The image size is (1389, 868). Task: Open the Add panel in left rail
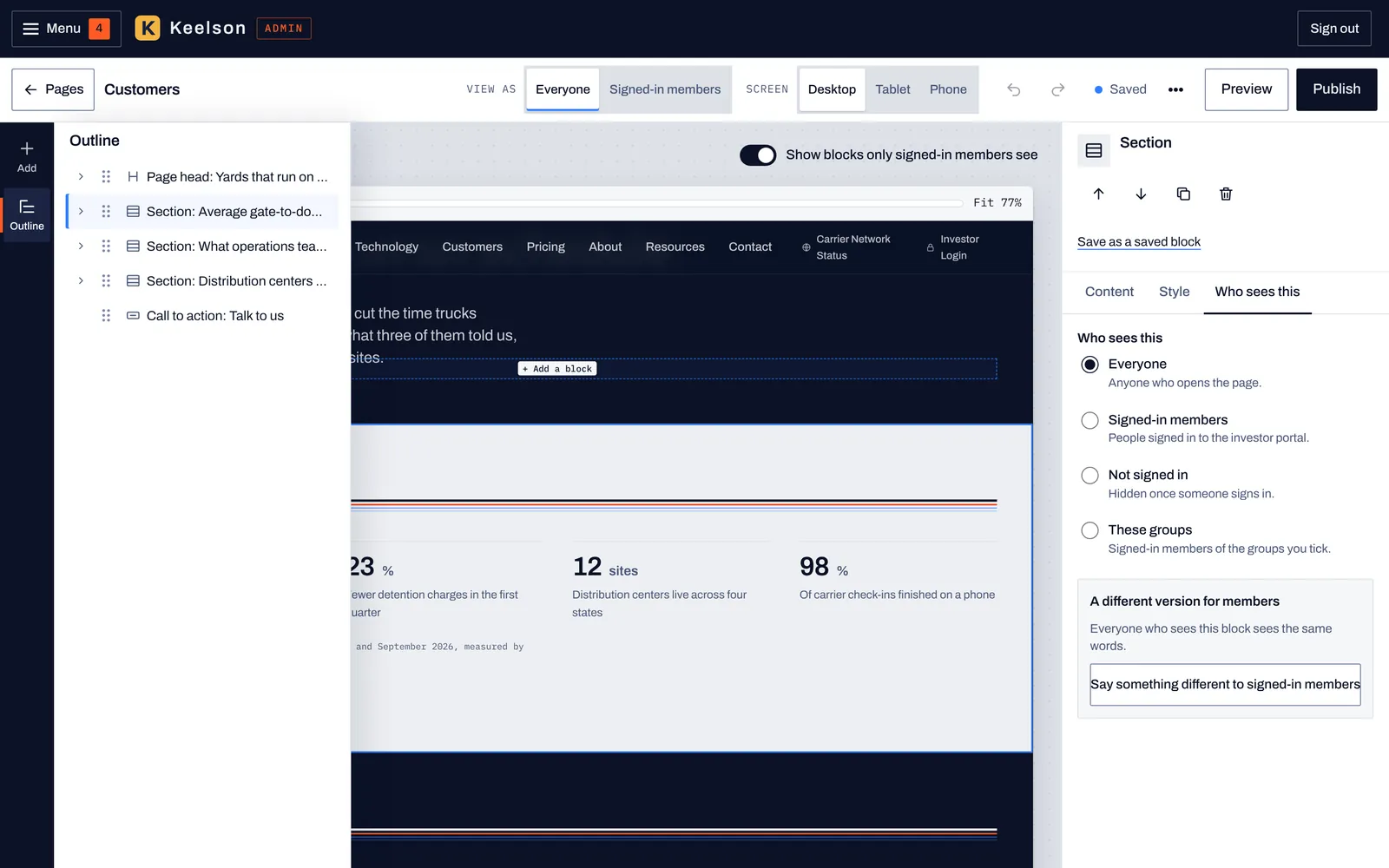(x=27, y=157)
